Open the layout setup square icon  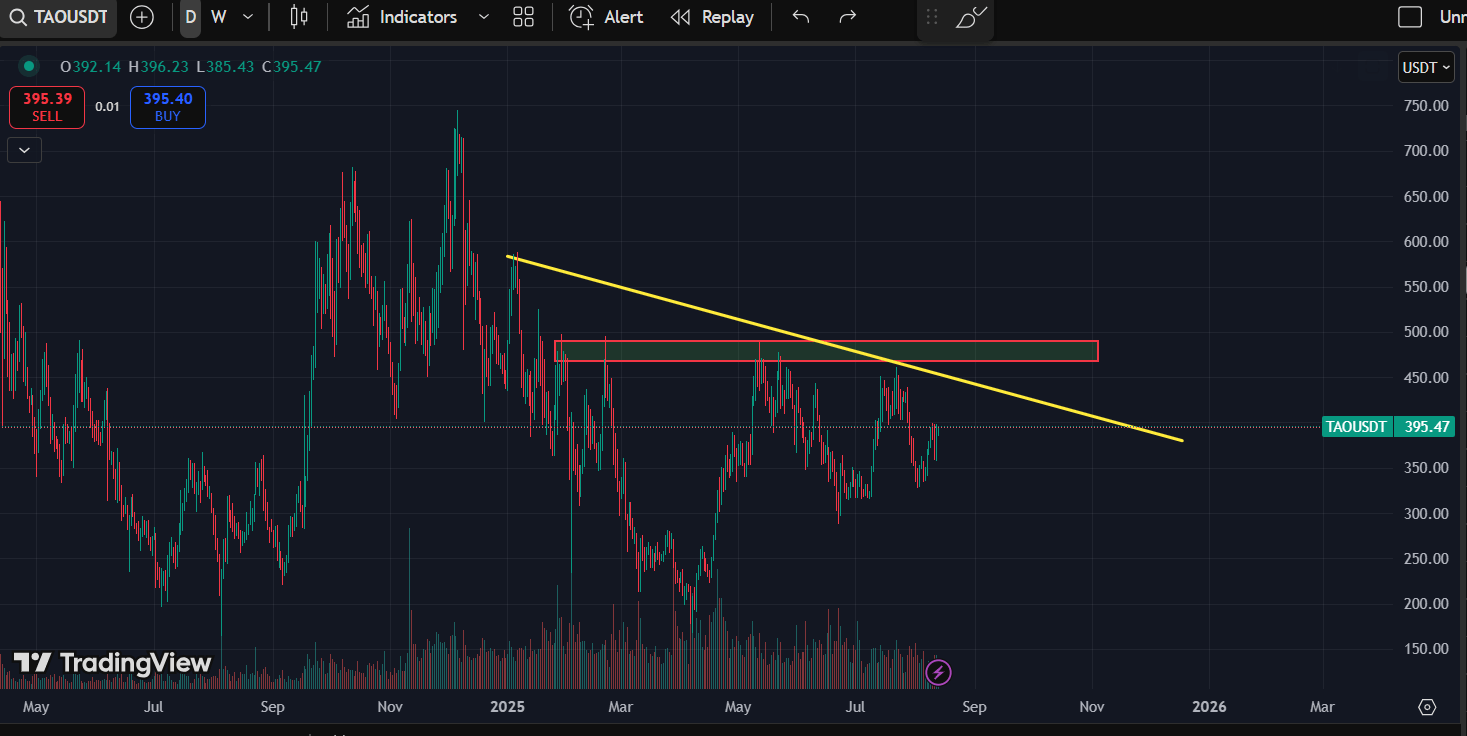coord(1410,17)
